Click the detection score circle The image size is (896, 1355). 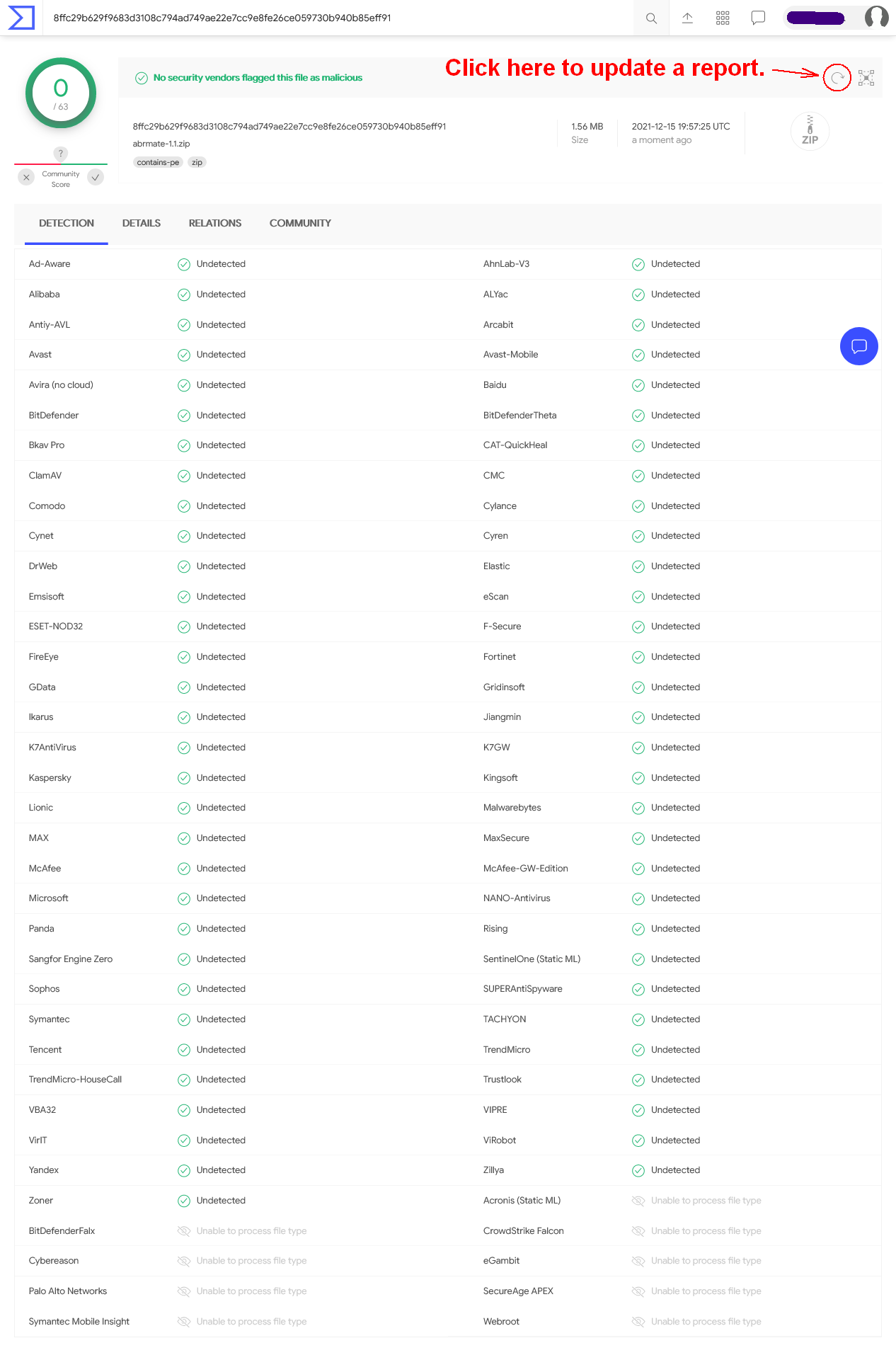(61, 93)
